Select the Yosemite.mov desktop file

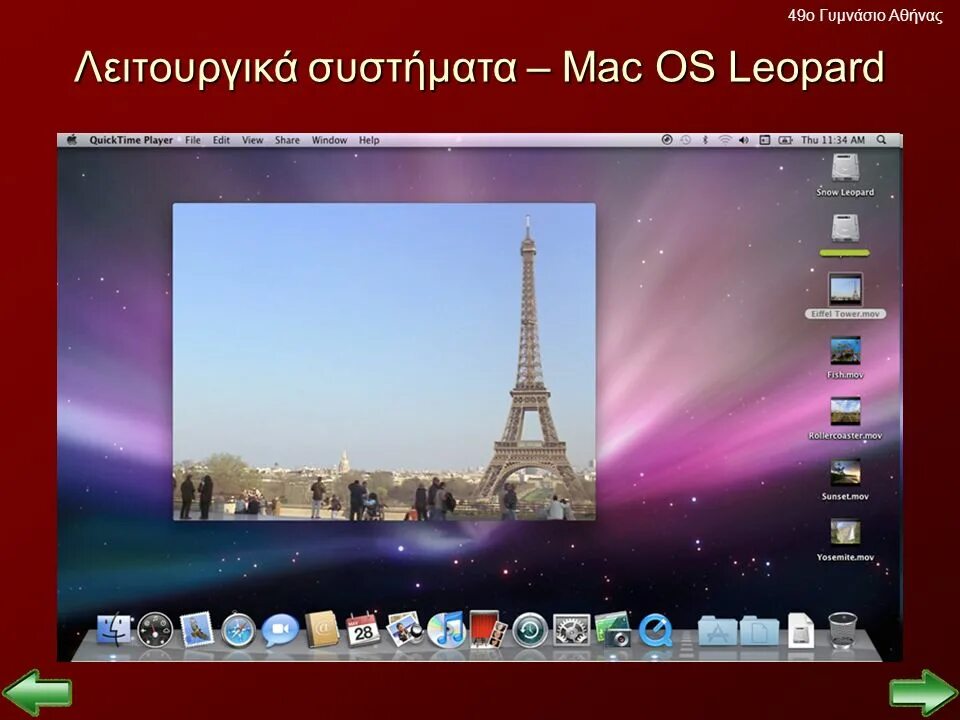click(845, 541)
